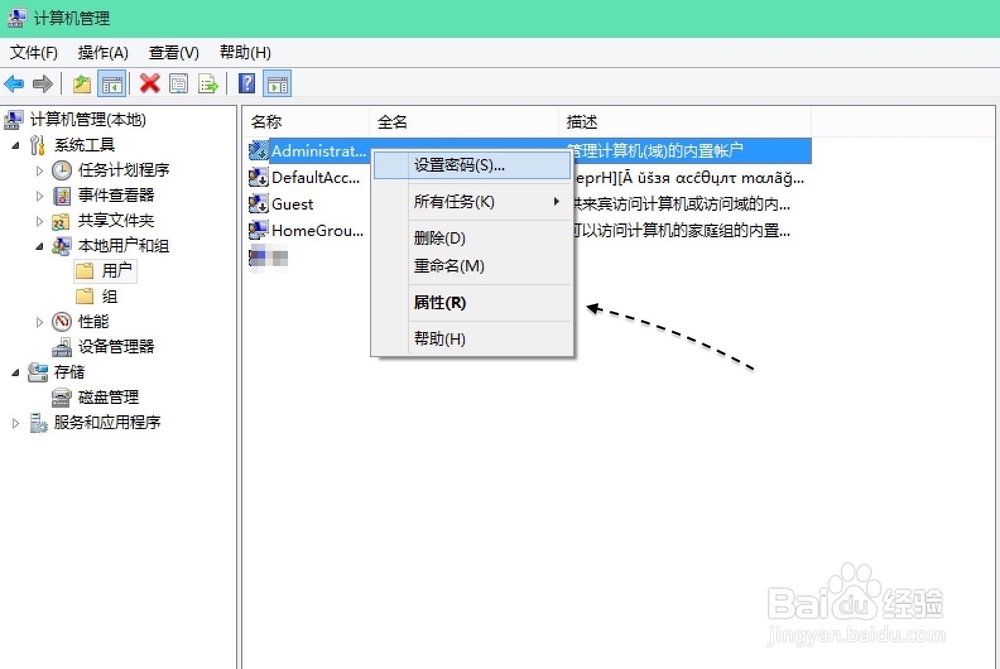1000x669 pixels.
Task: Collapse the 本地用户和组 tree node
Action: click(x=38, y=245)
